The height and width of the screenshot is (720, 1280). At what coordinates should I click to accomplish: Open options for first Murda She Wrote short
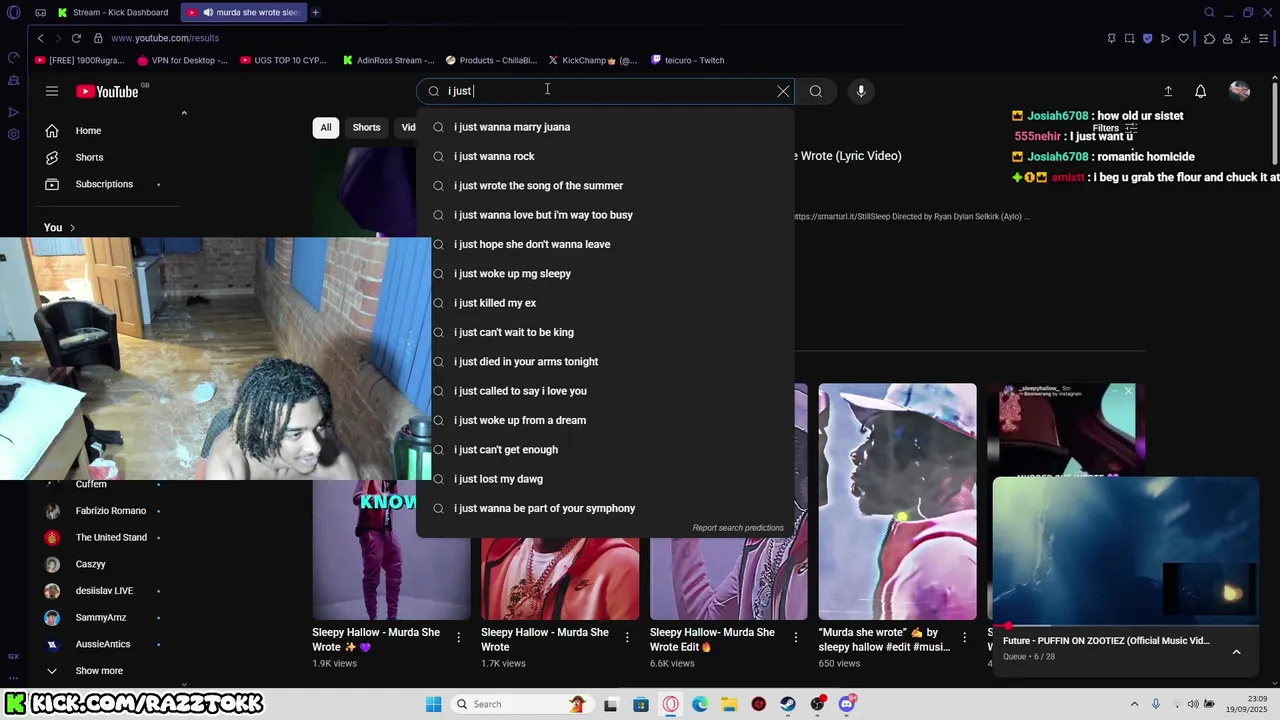click(459, 637)
